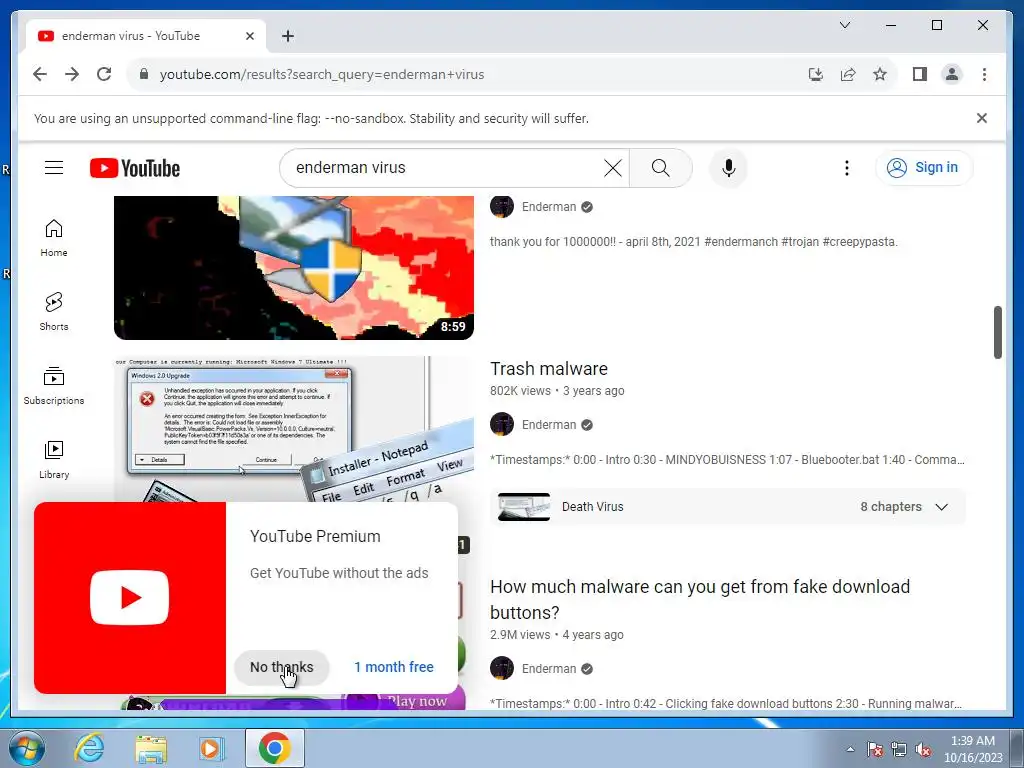Play the 8:59 video thumbnail
Viewport: 1024px width, 768px height.
(294, 268)
